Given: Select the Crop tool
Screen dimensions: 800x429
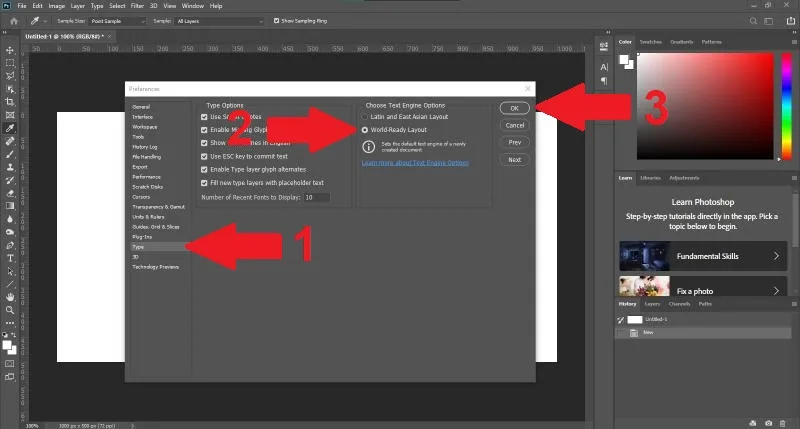Looking at the screenshot, I should (x=10, y=102).
